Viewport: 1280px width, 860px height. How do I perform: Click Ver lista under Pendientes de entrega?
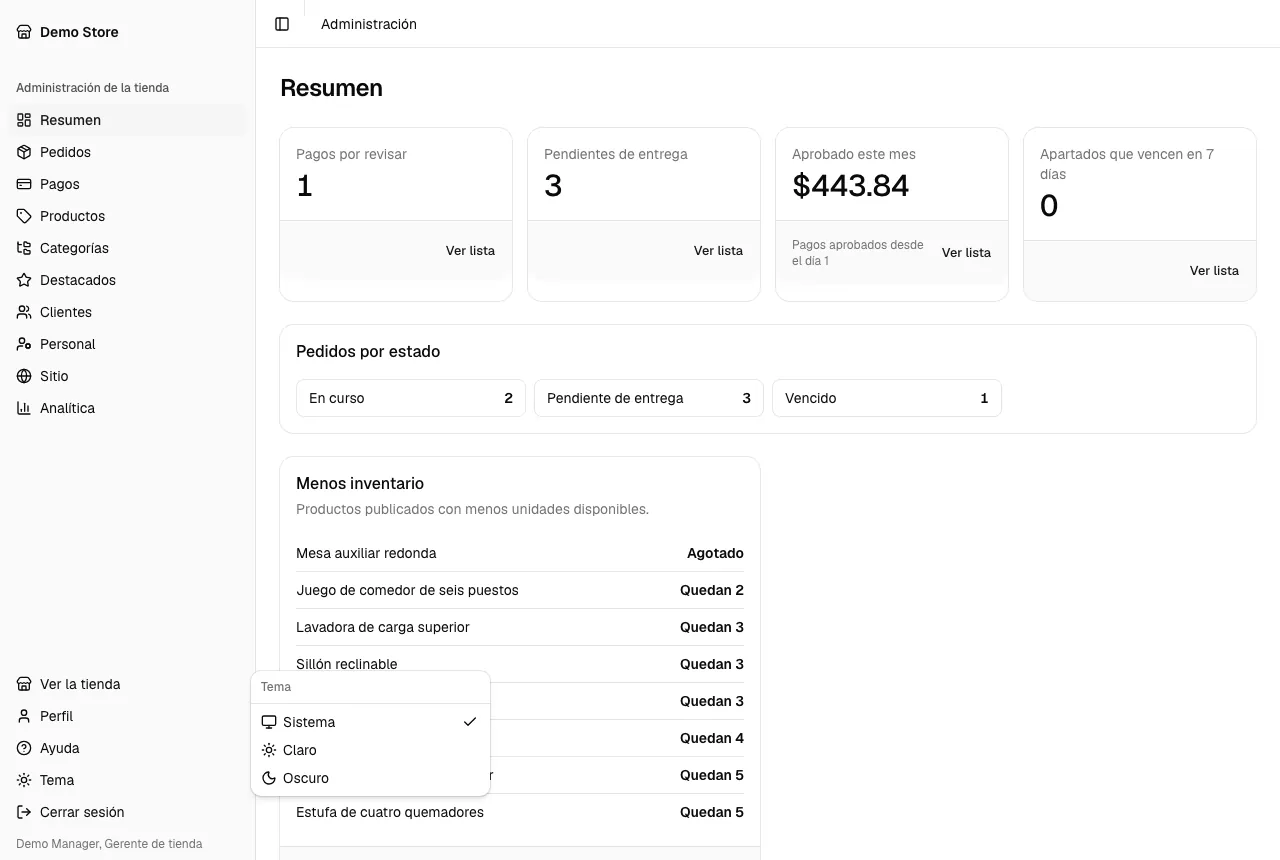point(718,251)
